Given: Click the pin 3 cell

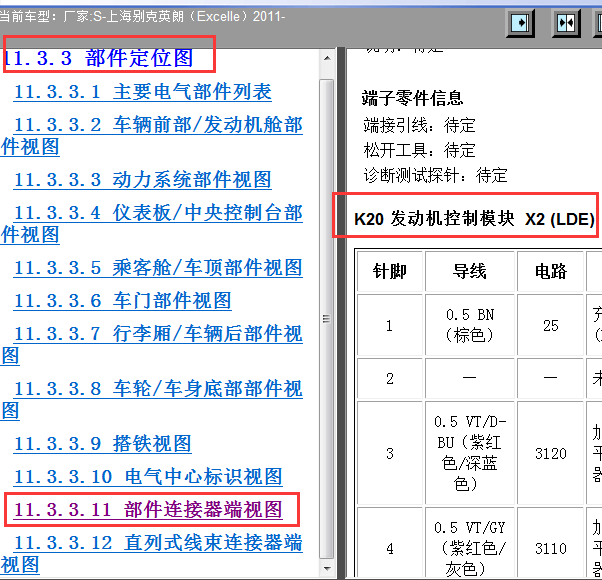Looking at the screenshot, I should (390, 453).
